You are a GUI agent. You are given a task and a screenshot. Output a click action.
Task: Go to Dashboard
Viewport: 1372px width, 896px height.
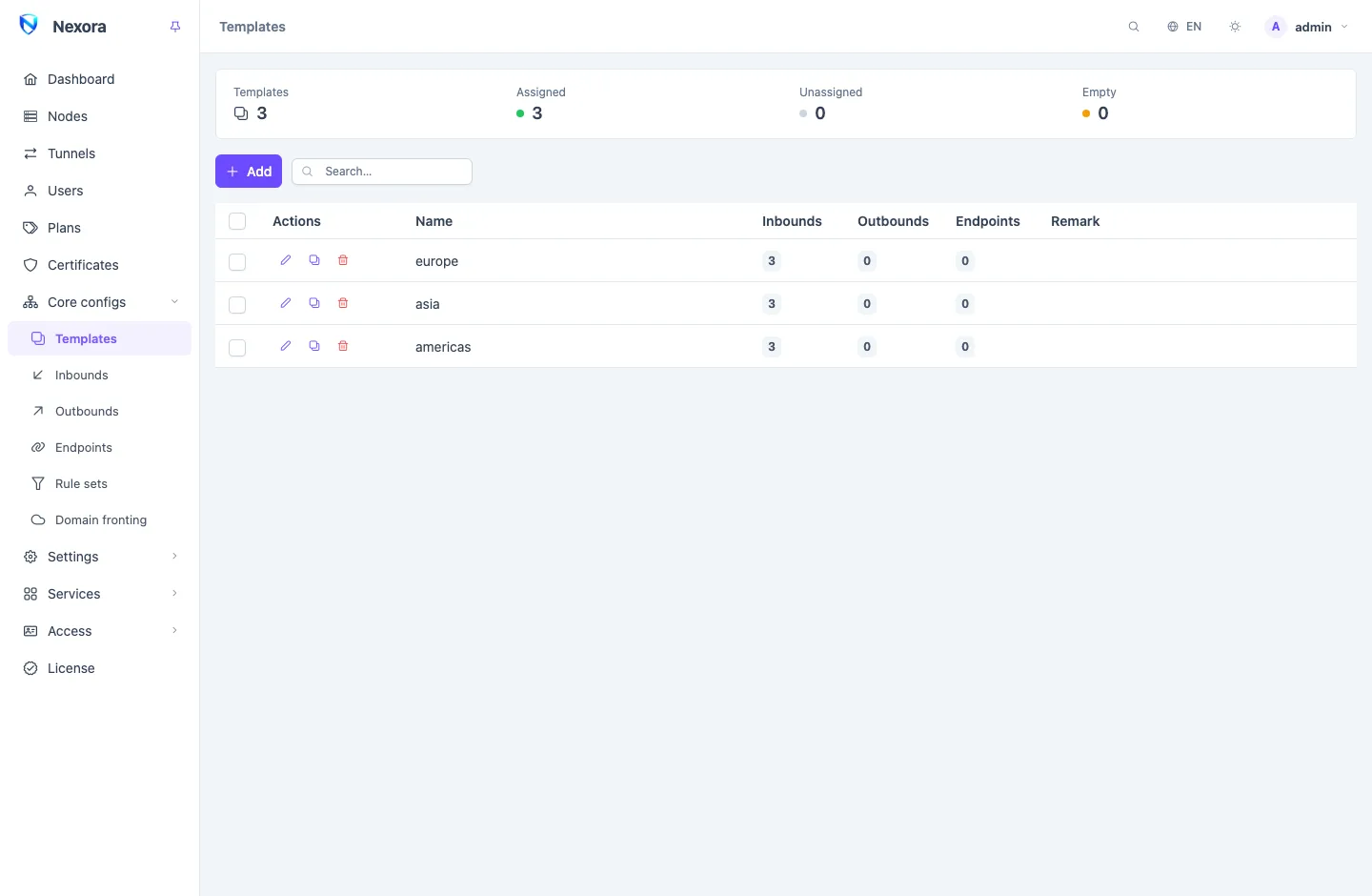tap(100, 79)
